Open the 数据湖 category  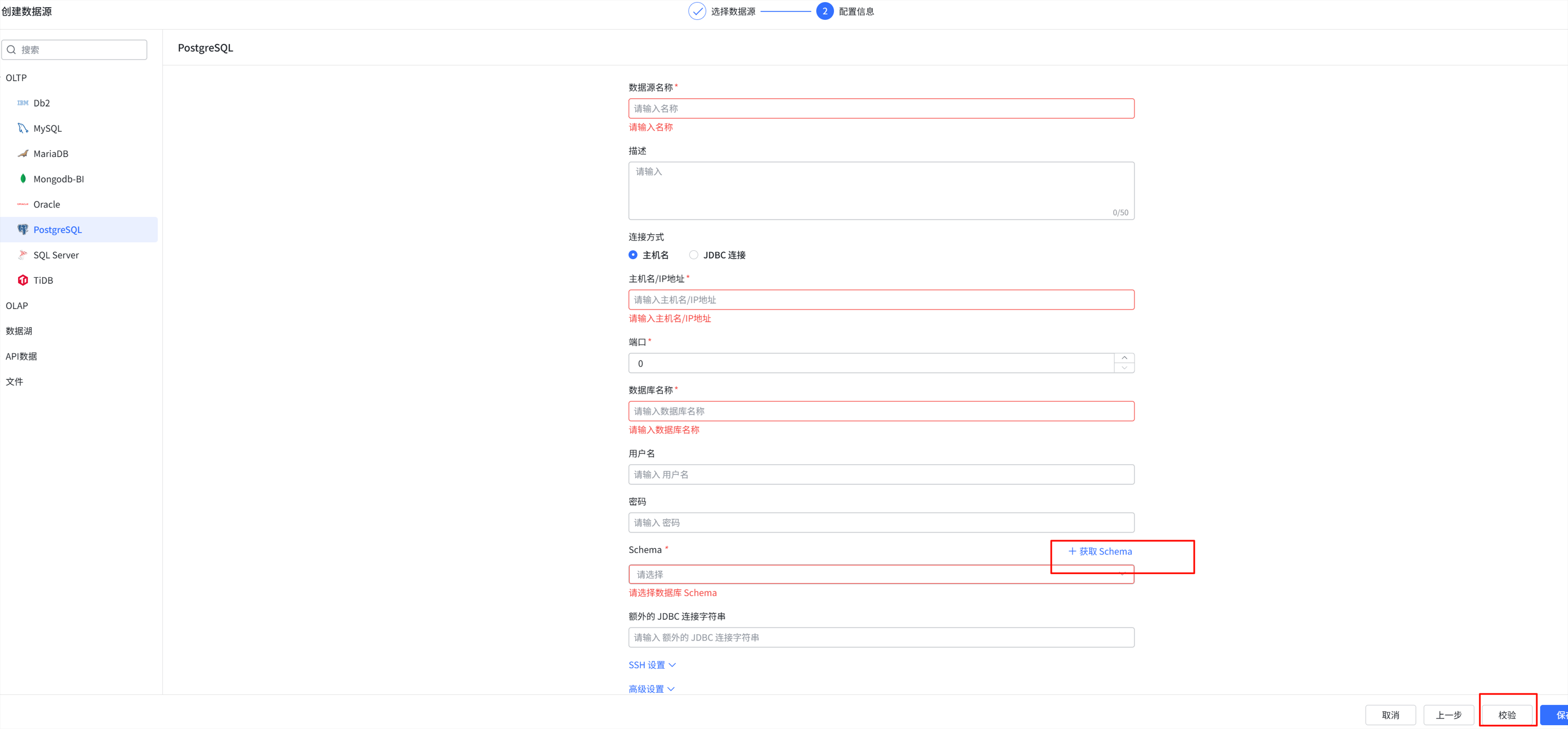pyautogui.click(x=19, y=330)
